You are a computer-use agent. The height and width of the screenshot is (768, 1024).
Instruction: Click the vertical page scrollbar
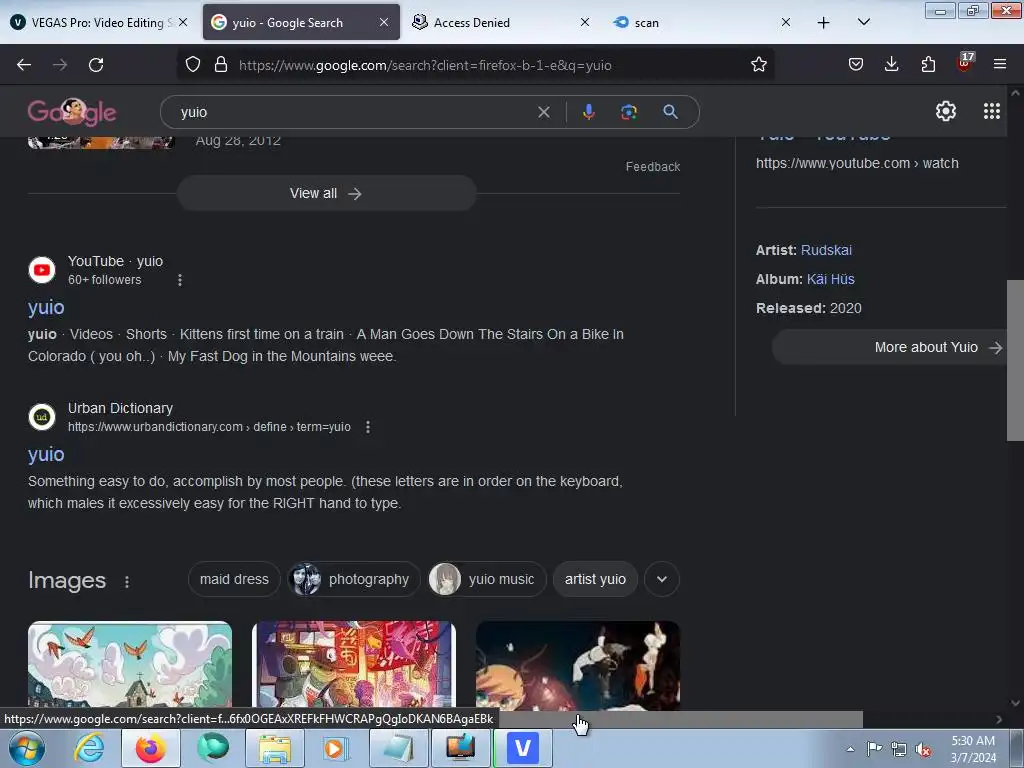1015,360
